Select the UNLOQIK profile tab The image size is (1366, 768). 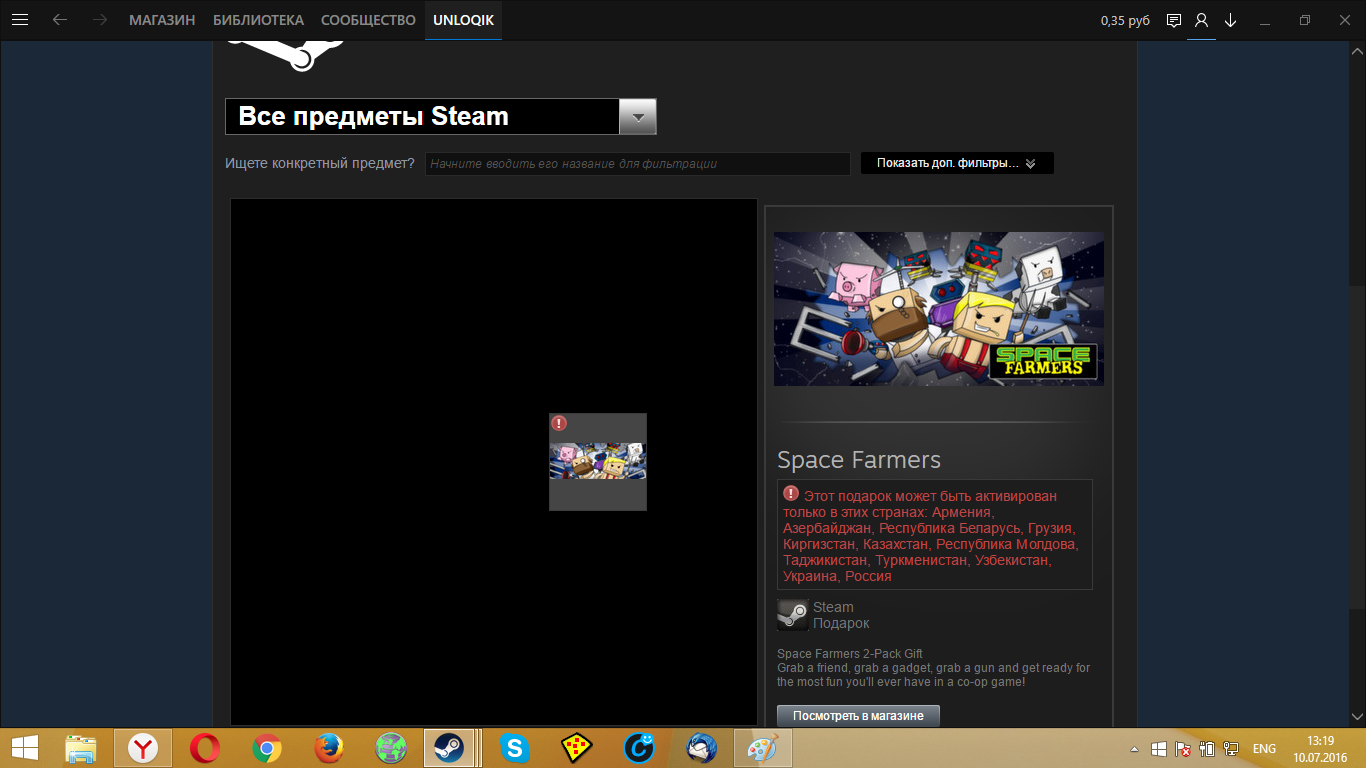coord(463,20)
